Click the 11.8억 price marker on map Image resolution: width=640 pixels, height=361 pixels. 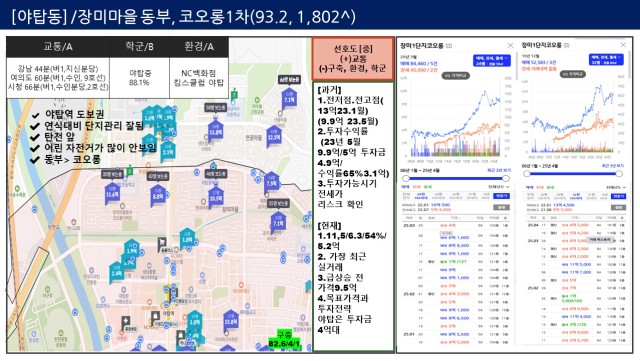click(215, 130)
